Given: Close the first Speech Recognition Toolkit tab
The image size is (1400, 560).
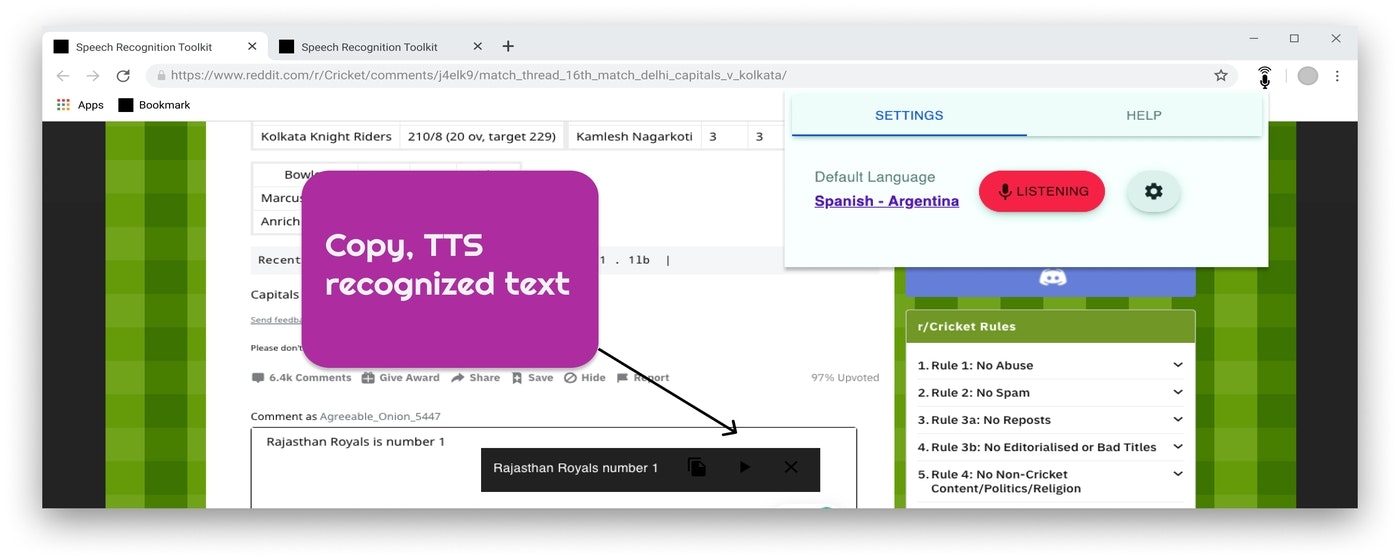Looking at the screenshot, I should [x=252, y=46].
